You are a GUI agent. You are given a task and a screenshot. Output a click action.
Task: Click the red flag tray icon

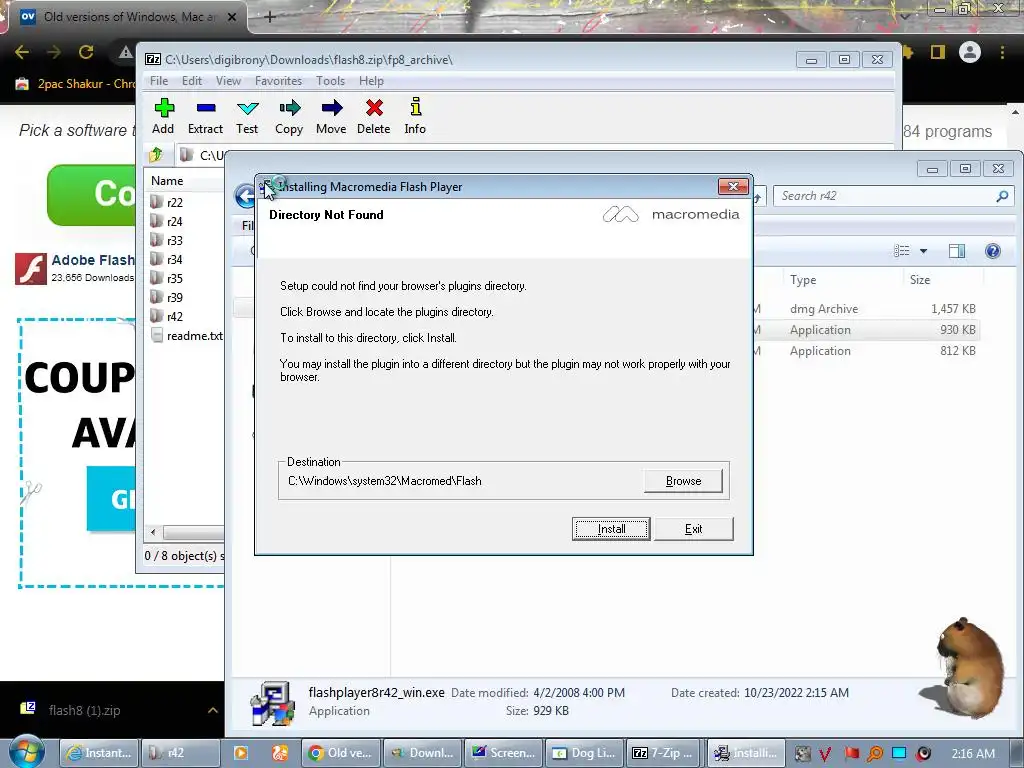coord(852,754)
